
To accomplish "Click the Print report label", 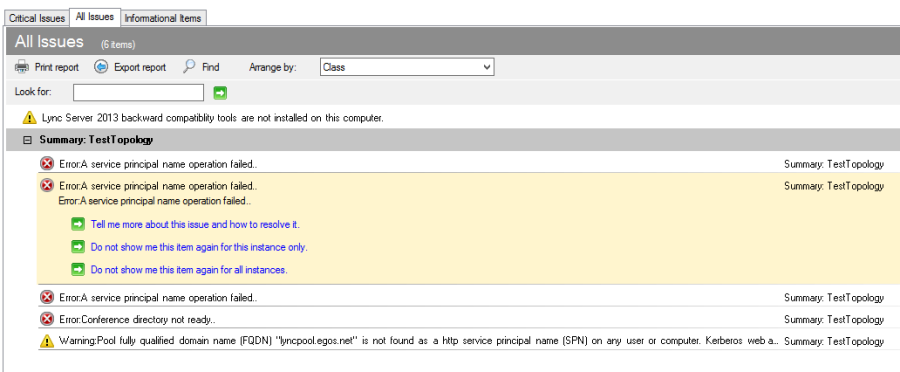I will tap(57, 67).
